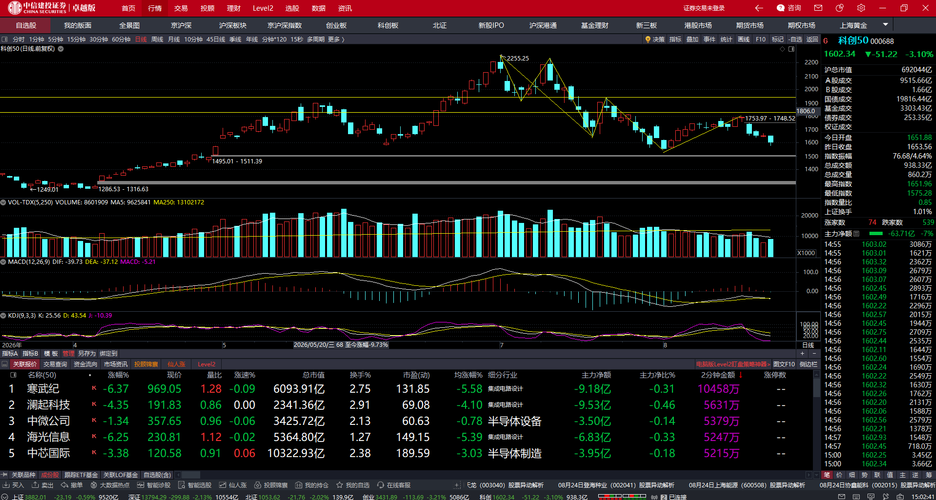Open the 更多 periods dropdown
Image resolution: width=936 pixels, height=500 pixels.
335,39
